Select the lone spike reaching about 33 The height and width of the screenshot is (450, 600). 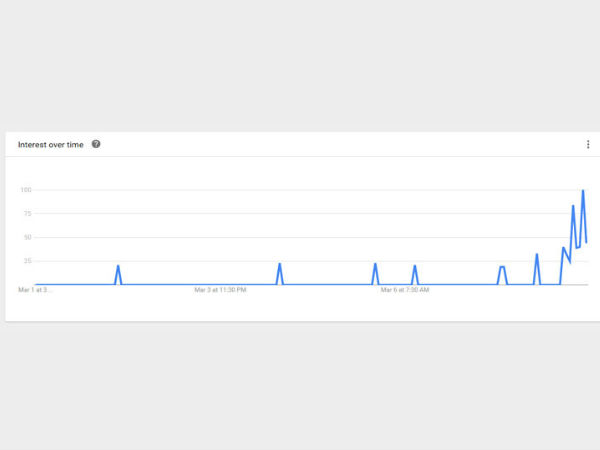pos(537,254)
